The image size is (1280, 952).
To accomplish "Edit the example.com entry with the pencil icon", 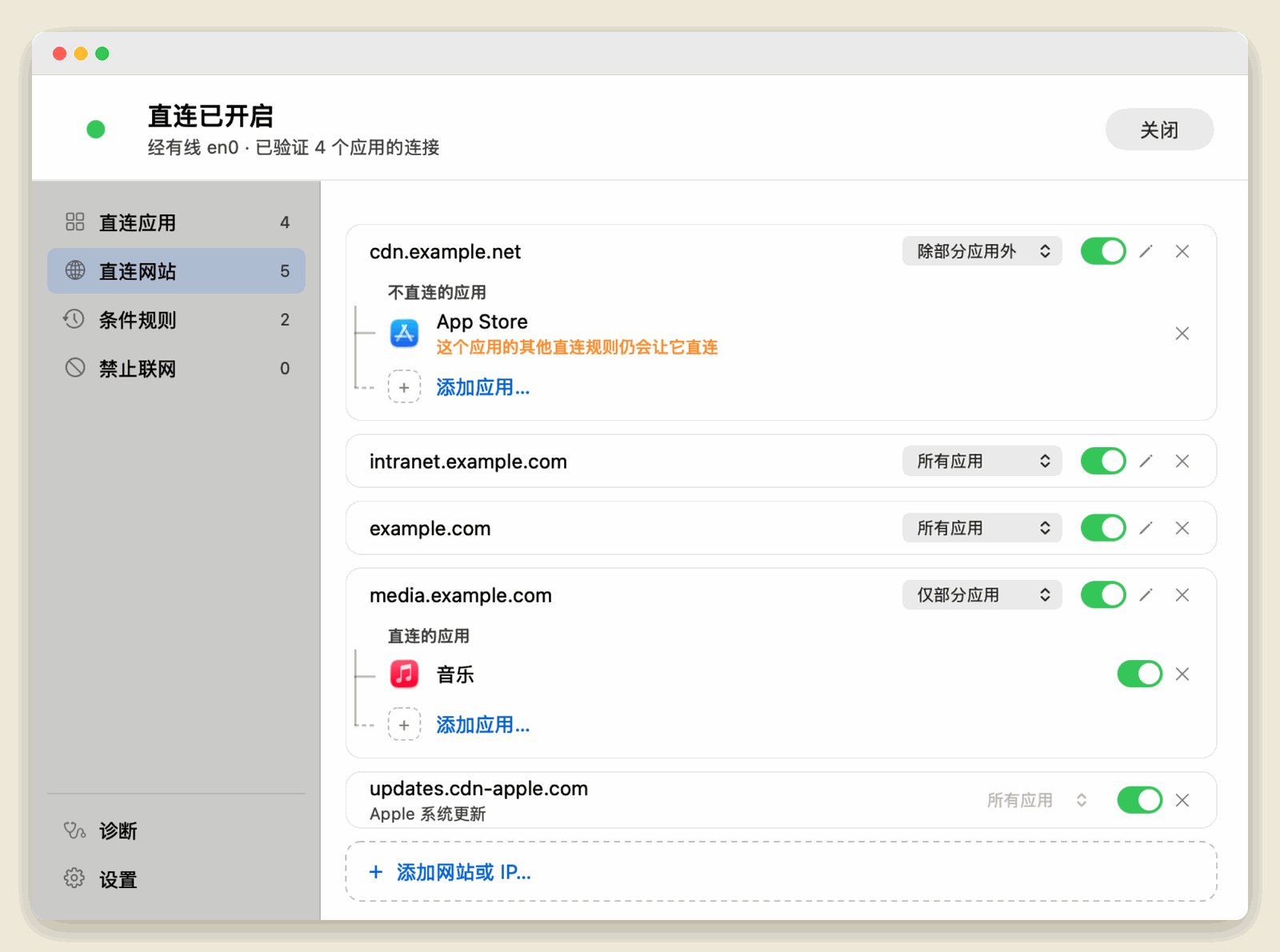I will tap(1146, 528).
